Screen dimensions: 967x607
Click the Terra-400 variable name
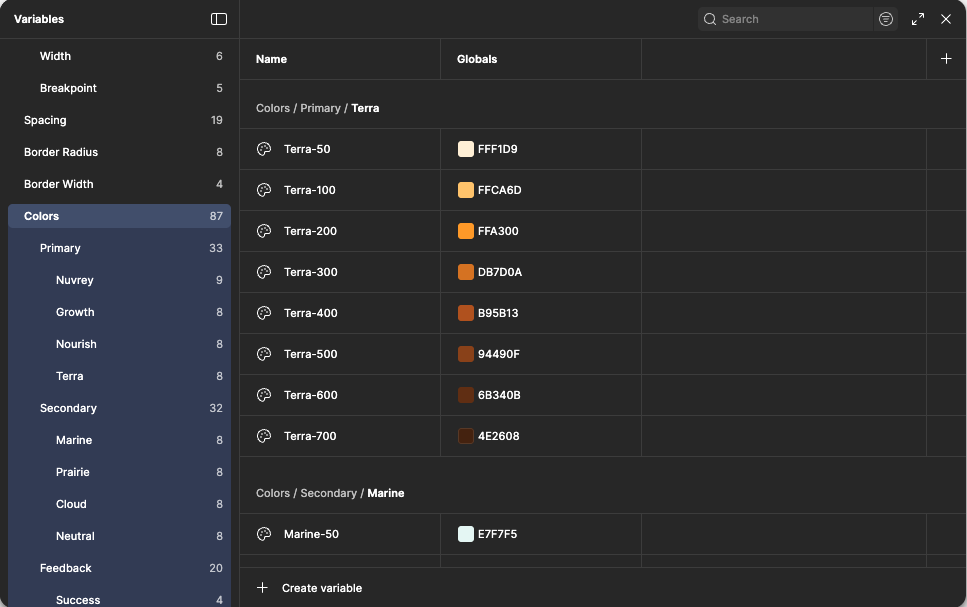(311, 313)
